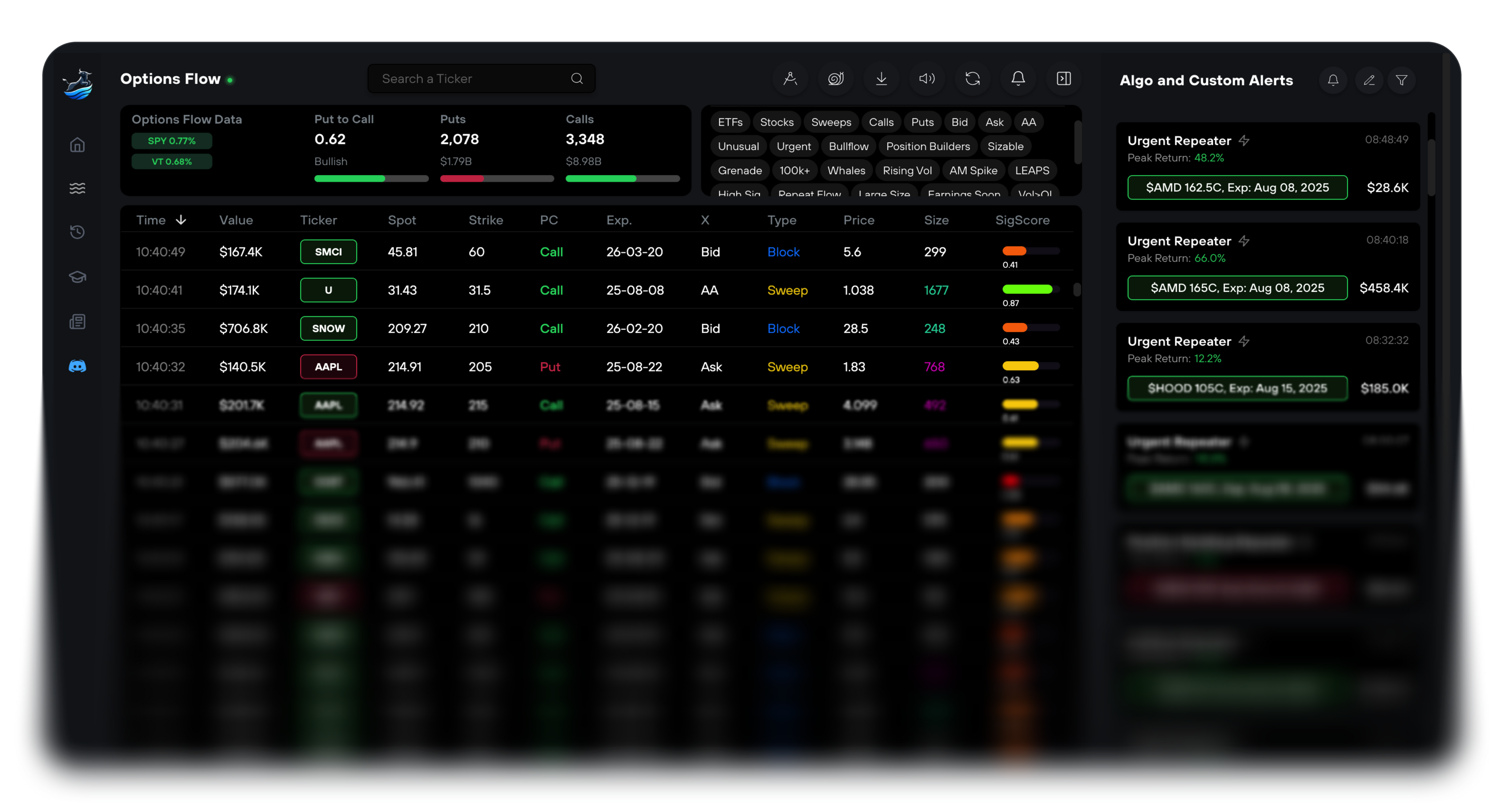The height and width of the screenshot is (812, 1503).
Task: Sort table by Ticker column
Action: 318,220
